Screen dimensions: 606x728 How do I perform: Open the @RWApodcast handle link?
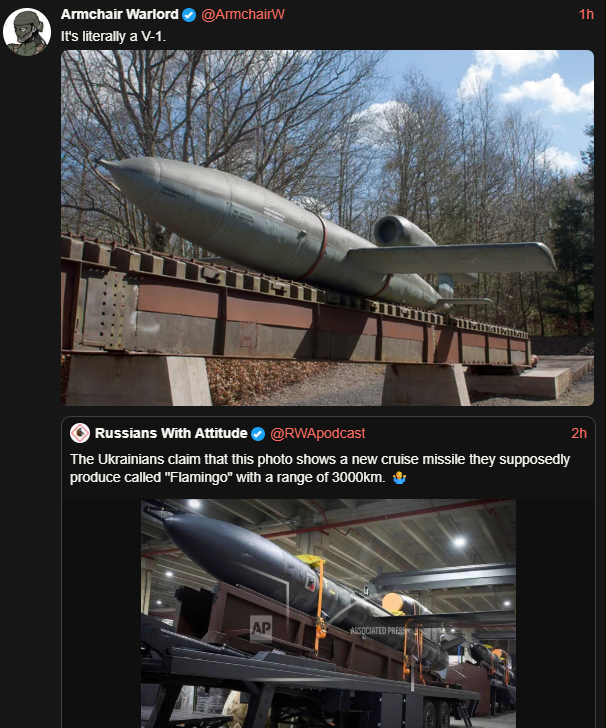(318, 433)
